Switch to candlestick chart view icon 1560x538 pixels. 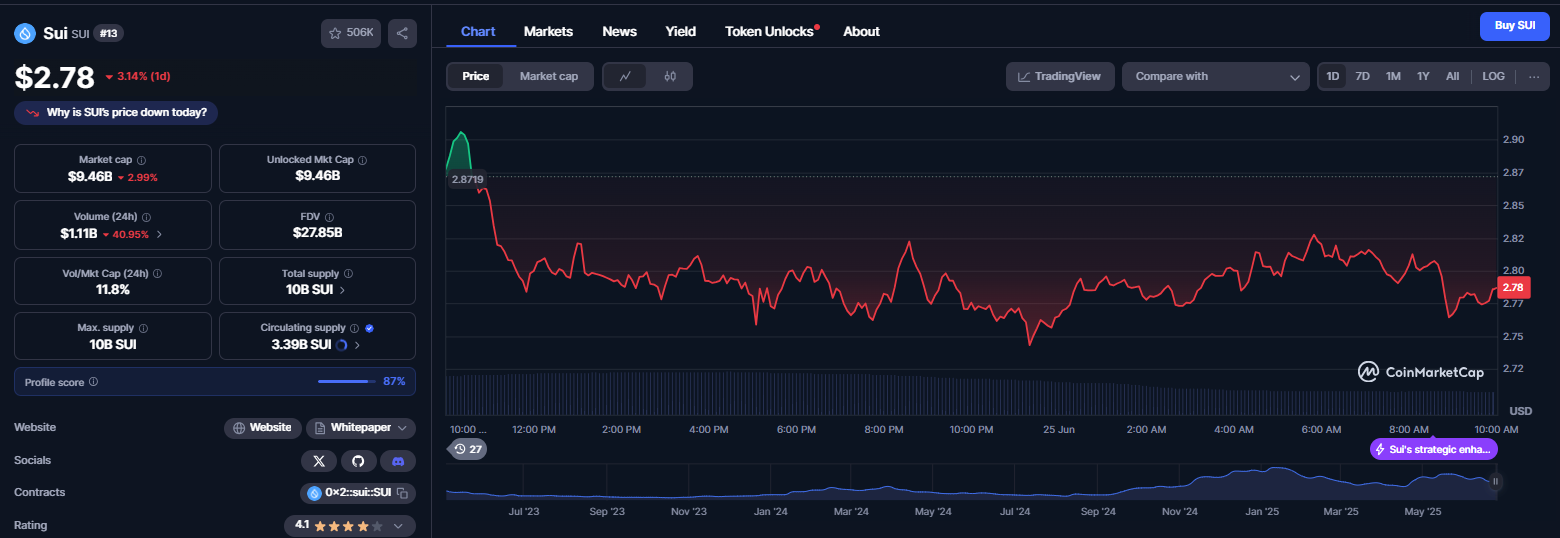(x=670, y=76)
